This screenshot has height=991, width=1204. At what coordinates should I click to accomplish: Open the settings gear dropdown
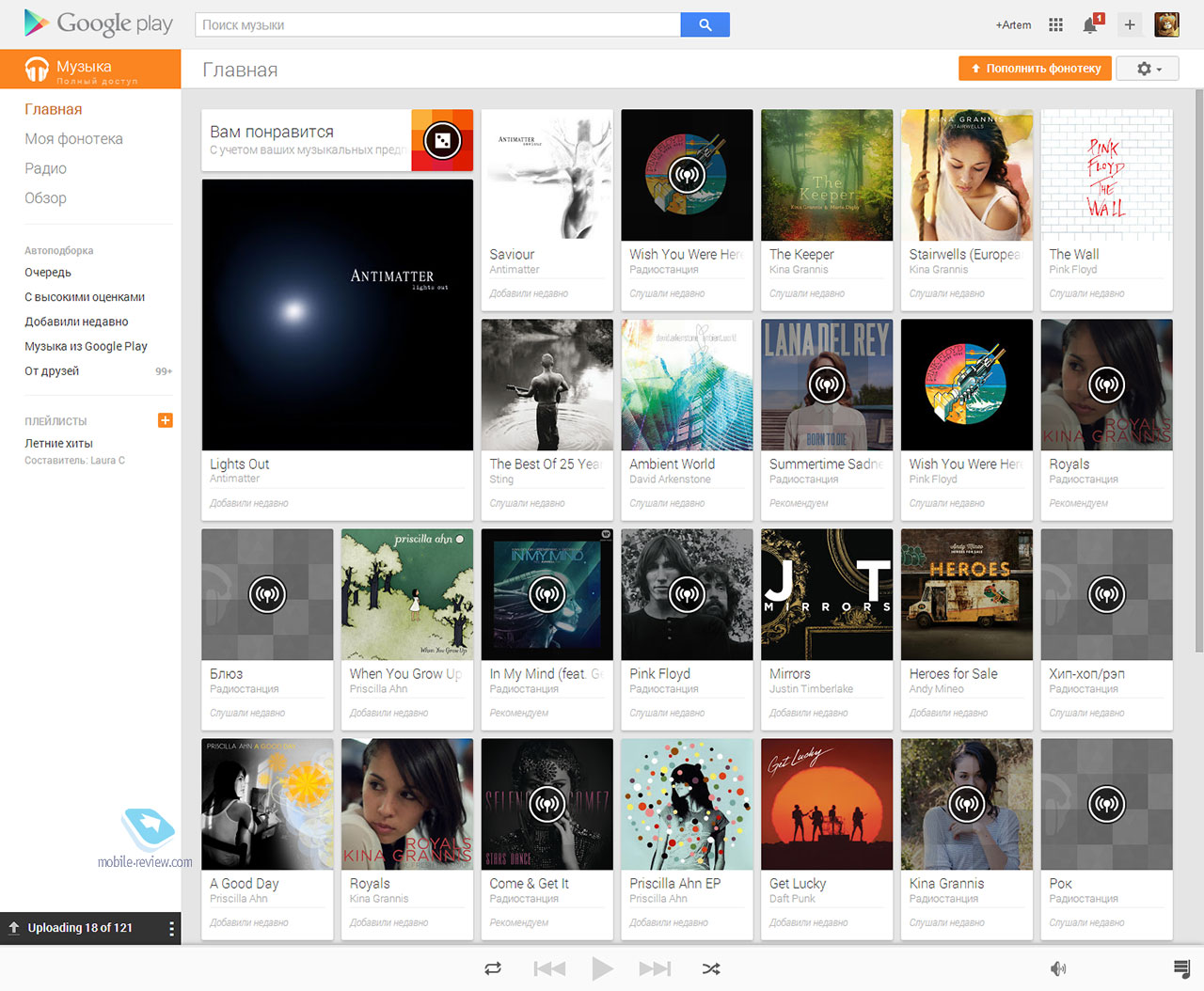pyautogui.click(x=1147, y=69)
